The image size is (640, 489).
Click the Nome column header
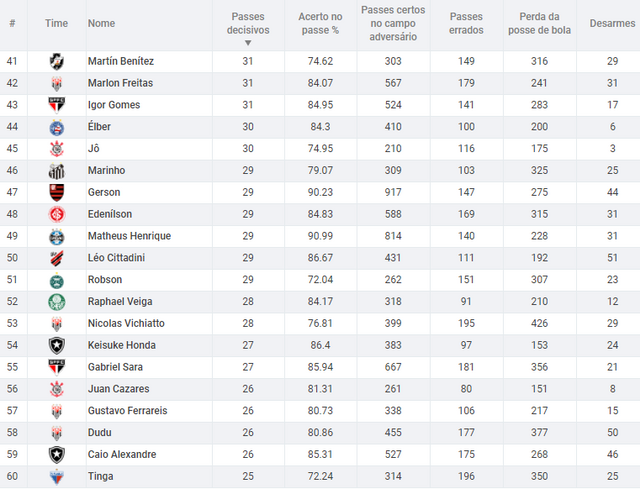(101, 23)
